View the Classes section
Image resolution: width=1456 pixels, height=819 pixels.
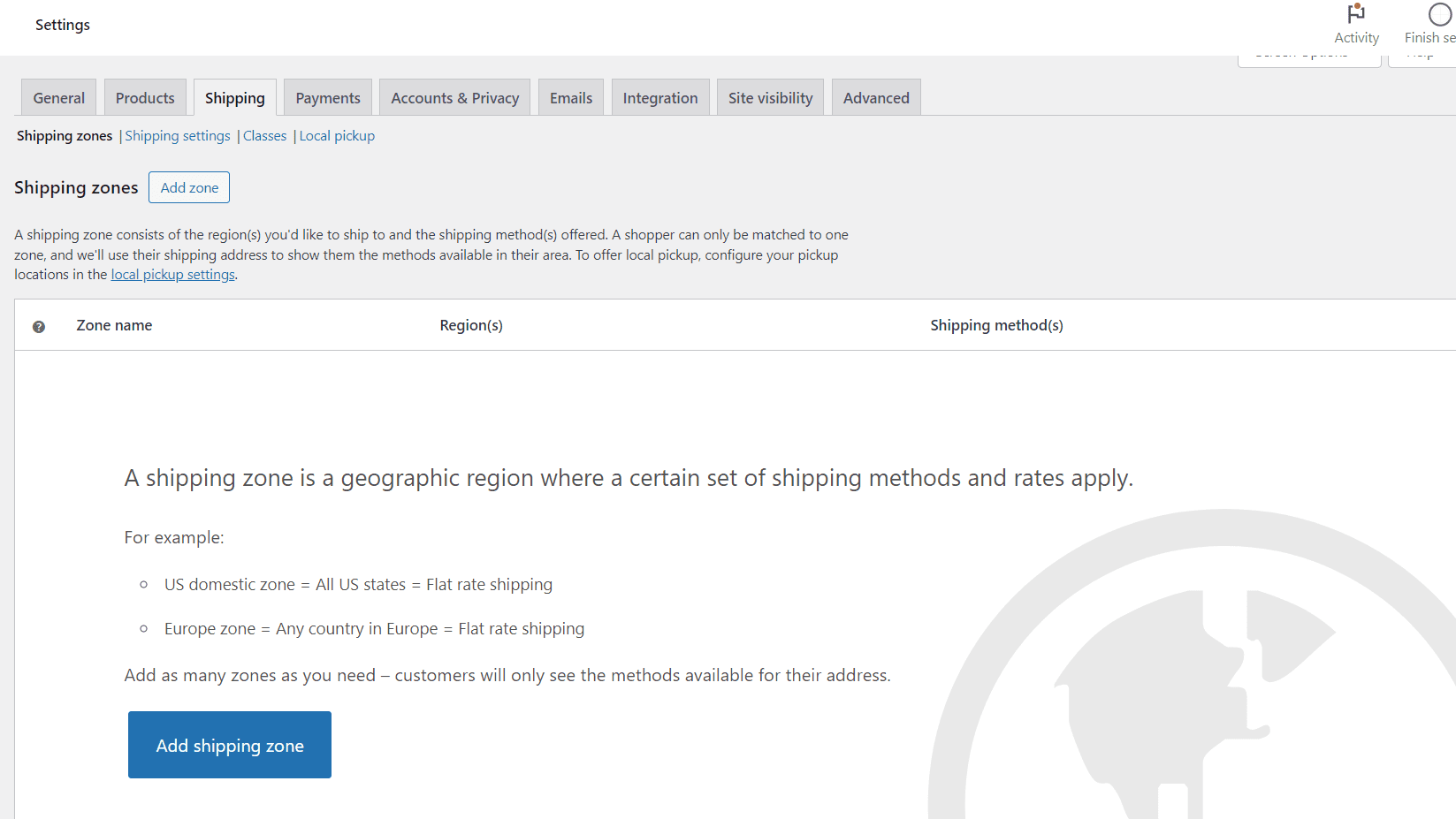[264, 135]
